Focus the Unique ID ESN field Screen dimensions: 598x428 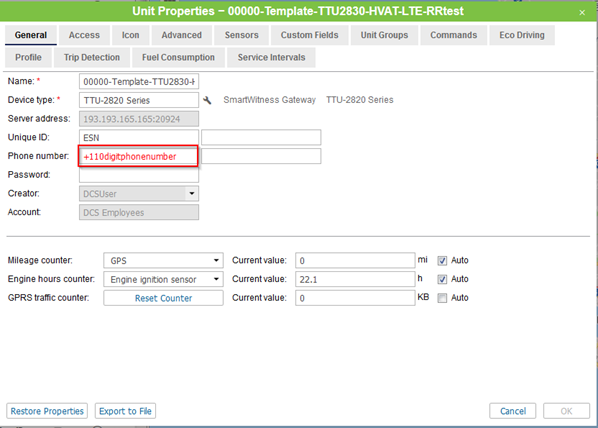139,137
